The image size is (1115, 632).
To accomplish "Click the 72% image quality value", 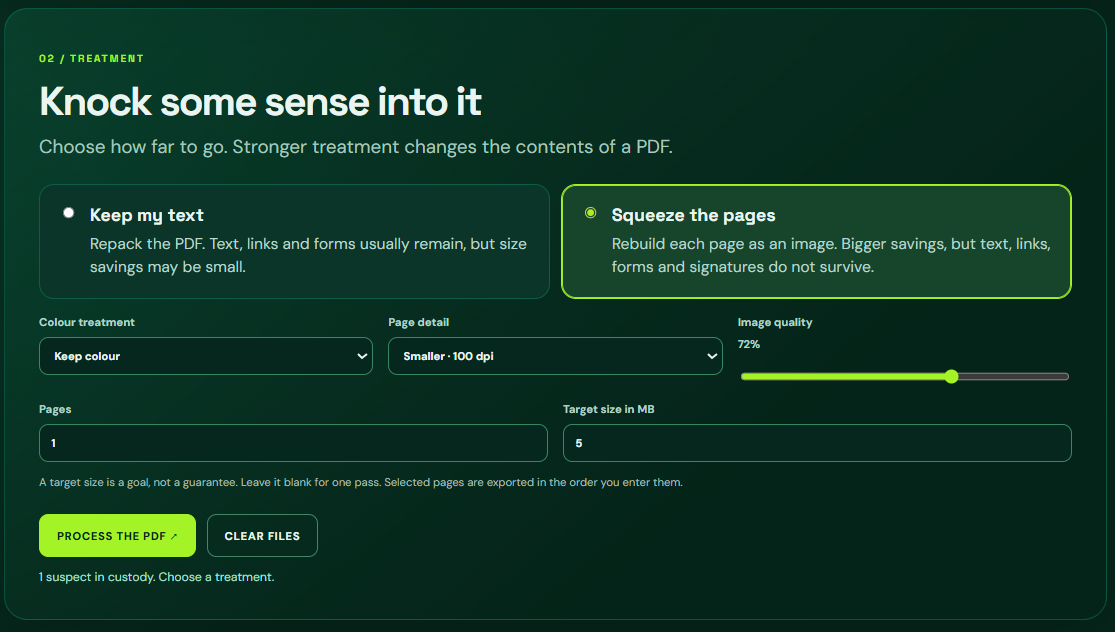I will point(749,344).
